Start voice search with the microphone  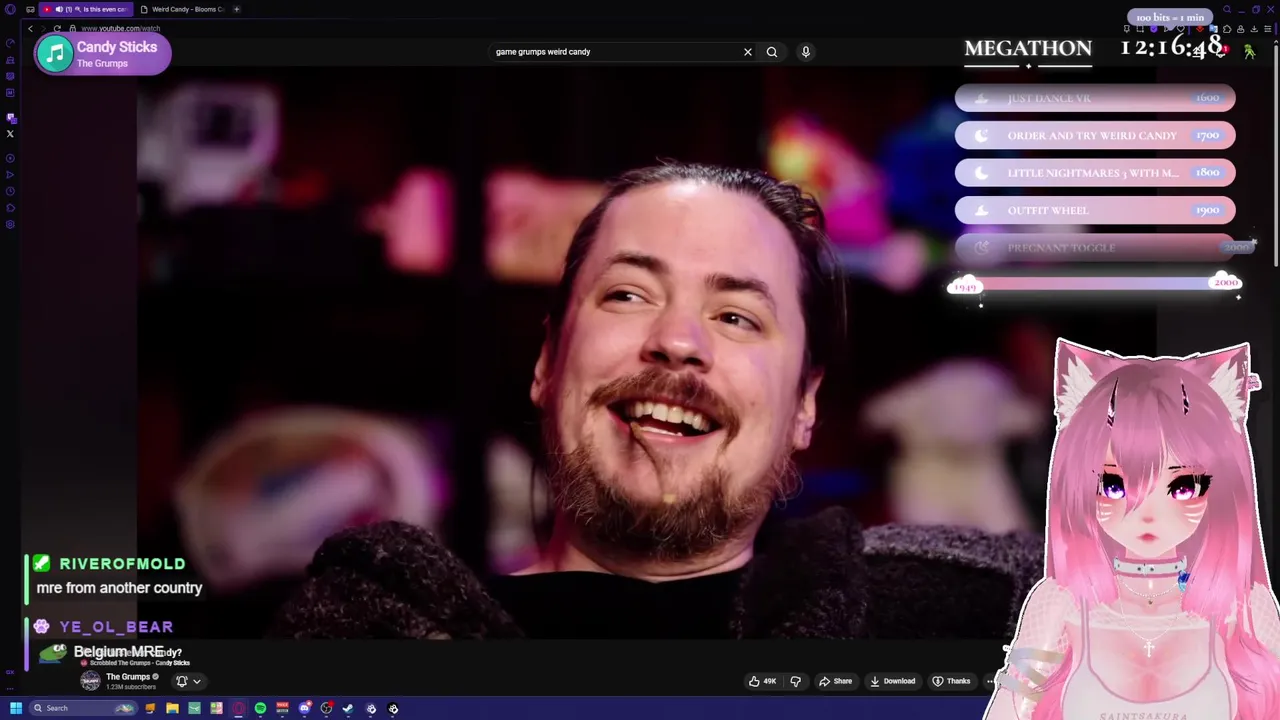[x=805, y=51]
